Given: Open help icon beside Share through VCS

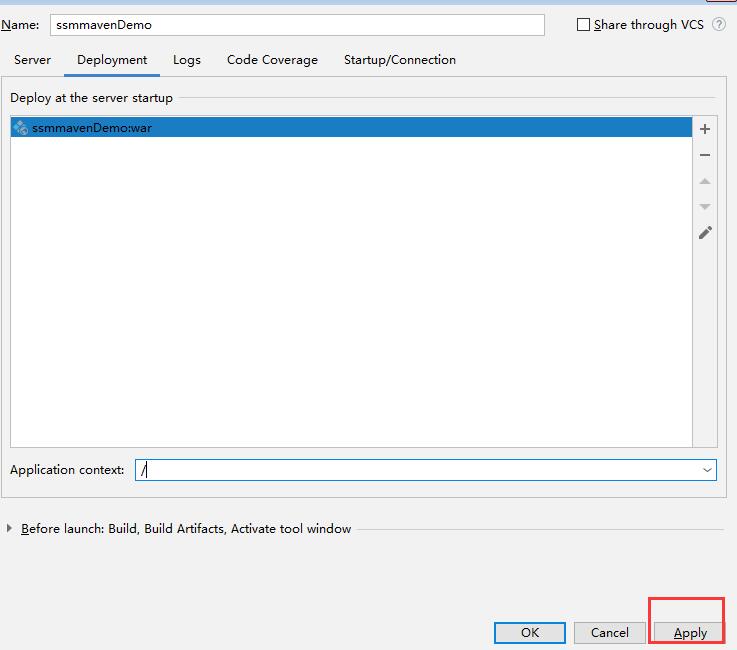Looking at the screenshot, I should point(719,25).
